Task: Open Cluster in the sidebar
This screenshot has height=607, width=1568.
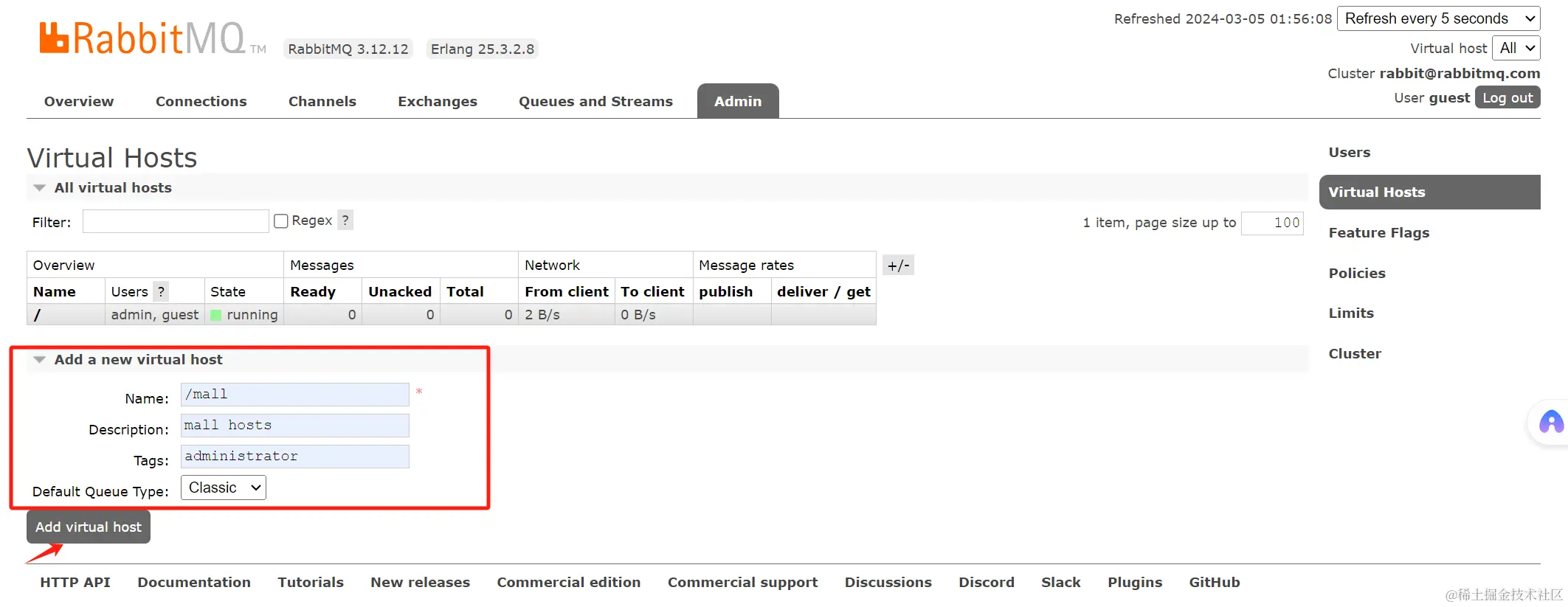Action: click(1355, 353)
